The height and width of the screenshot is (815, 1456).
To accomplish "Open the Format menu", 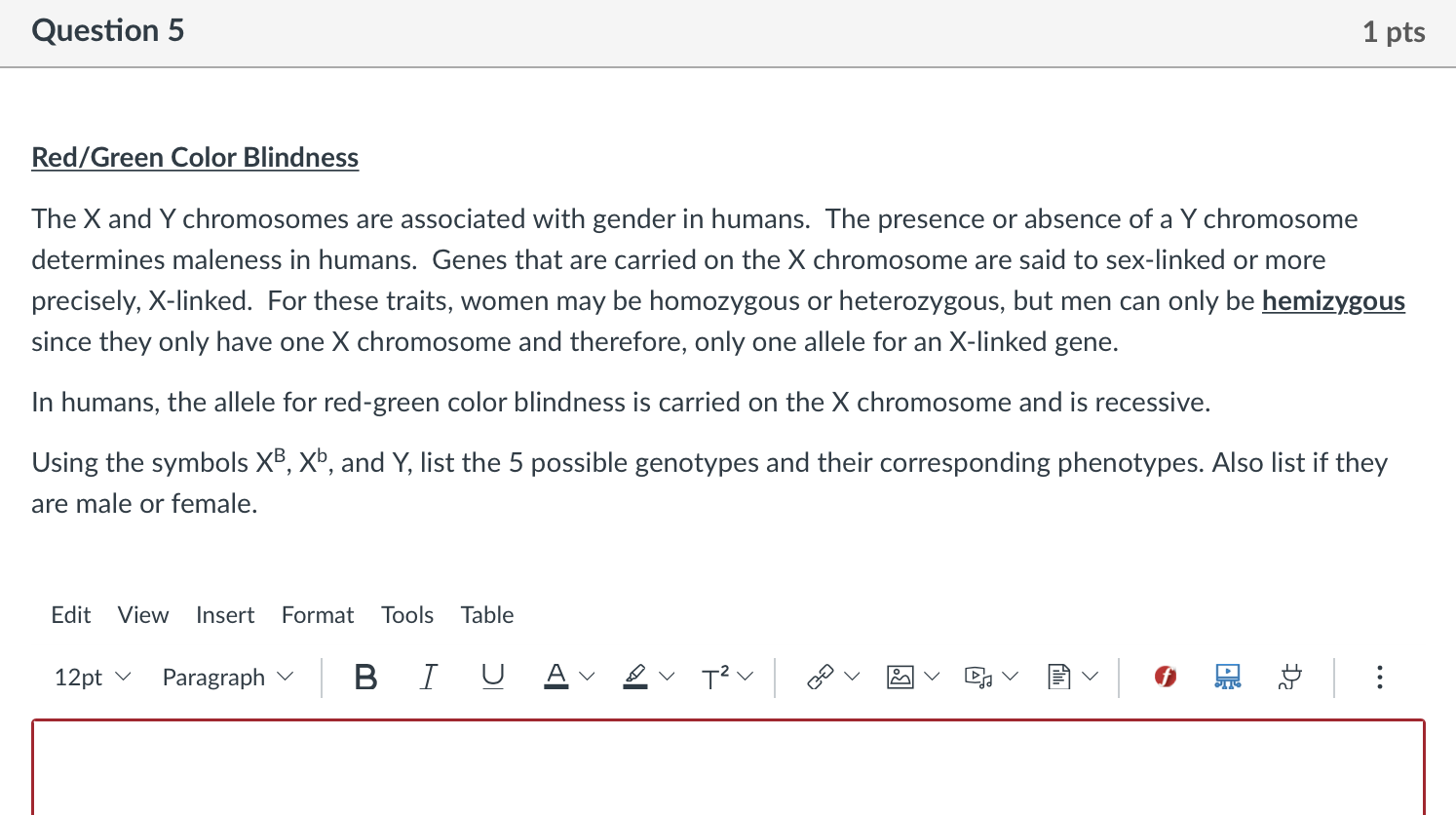I will click(x=318, y=615).
